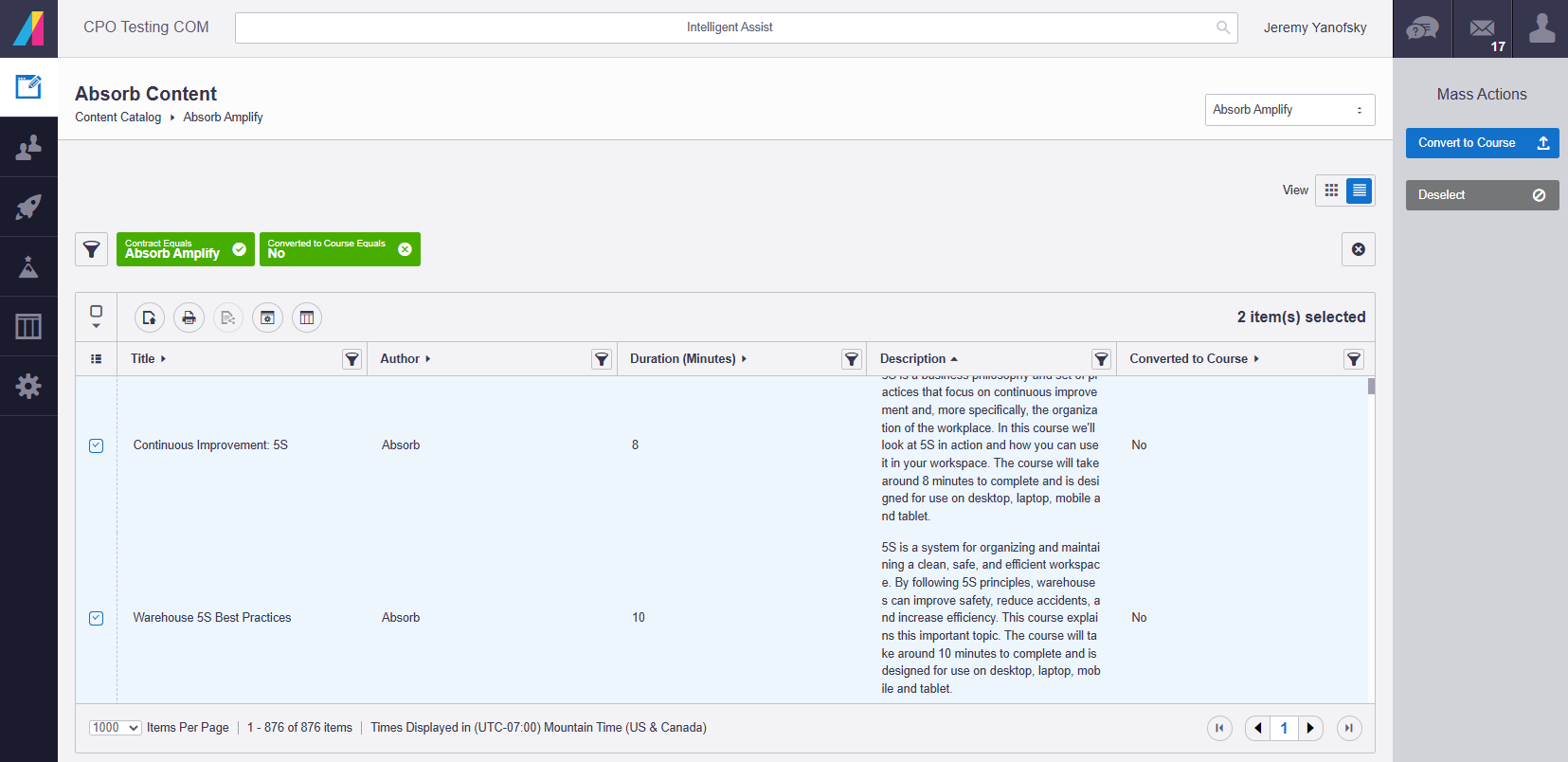Viewport: 1568px width, 762px height.
Task: Click the CPO Testing COM title
Action: (146, 27)
